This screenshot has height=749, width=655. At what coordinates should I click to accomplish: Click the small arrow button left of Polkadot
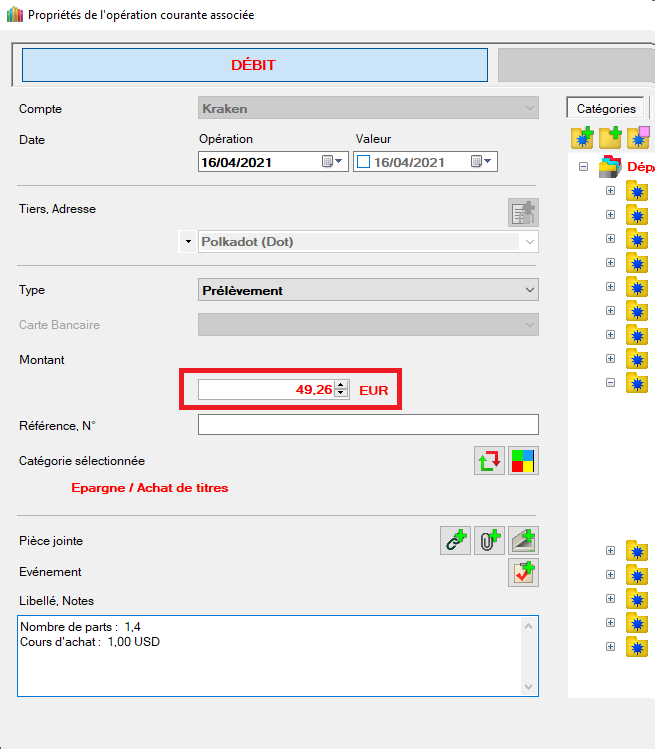[187, 242]
